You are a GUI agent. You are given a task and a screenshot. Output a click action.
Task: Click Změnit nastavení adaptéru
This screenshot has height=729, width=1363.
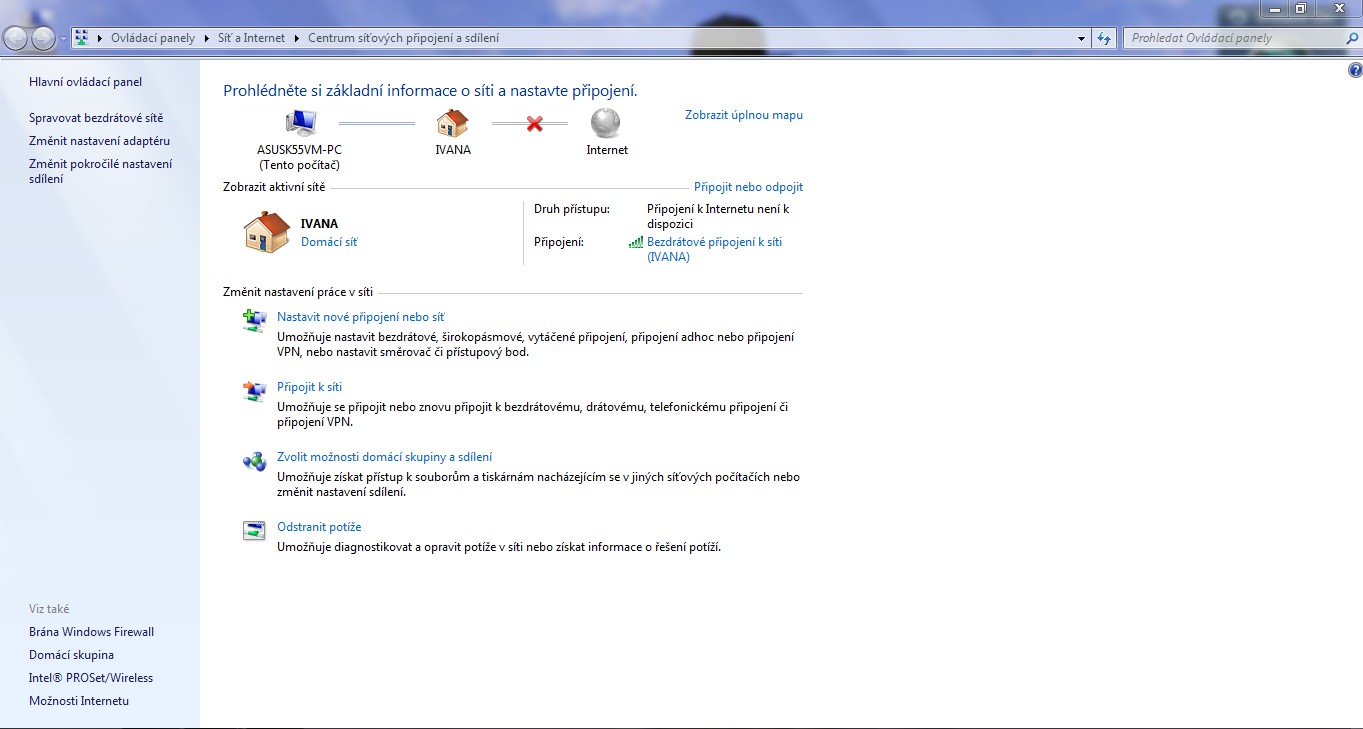pos(99,141)
